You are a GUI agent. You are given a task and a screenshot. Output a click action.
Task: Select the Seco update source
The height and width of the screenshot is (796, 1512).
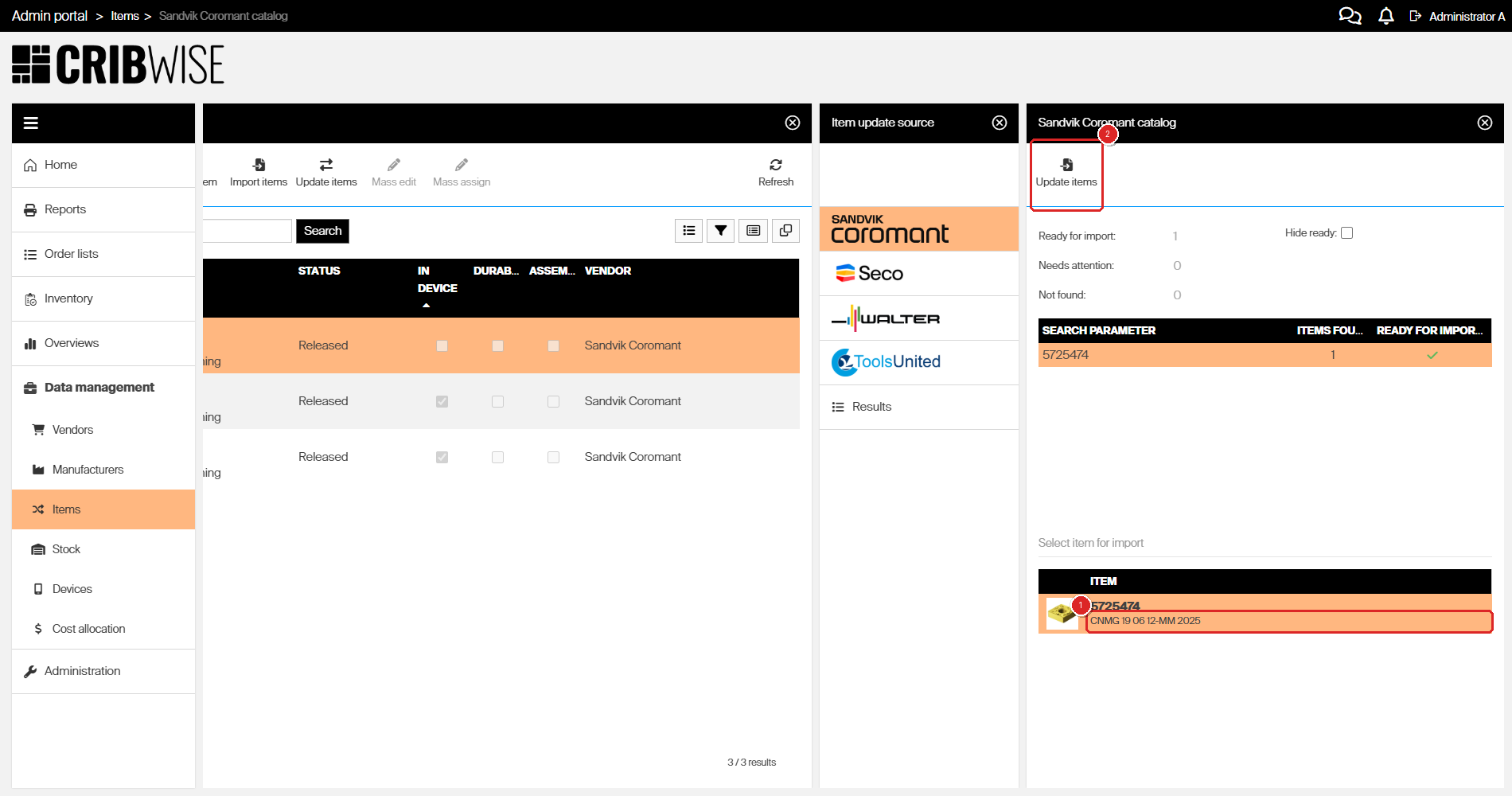pos(919,274)
